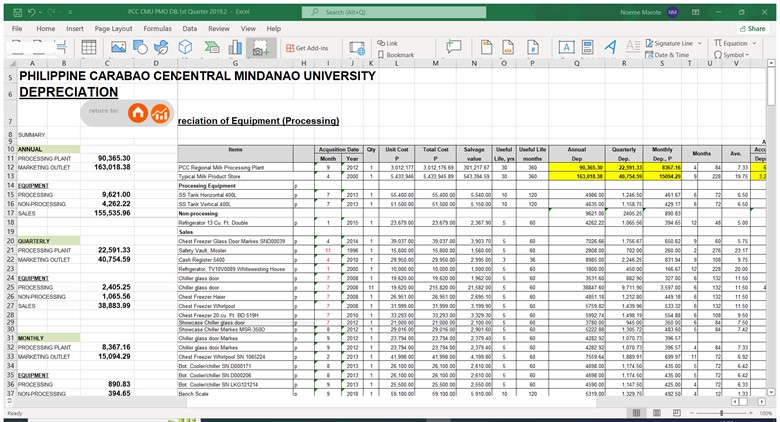Click the zoom in plus button
Image resolution: width=780 pixels, height=422 pixels.
[752, 413]
